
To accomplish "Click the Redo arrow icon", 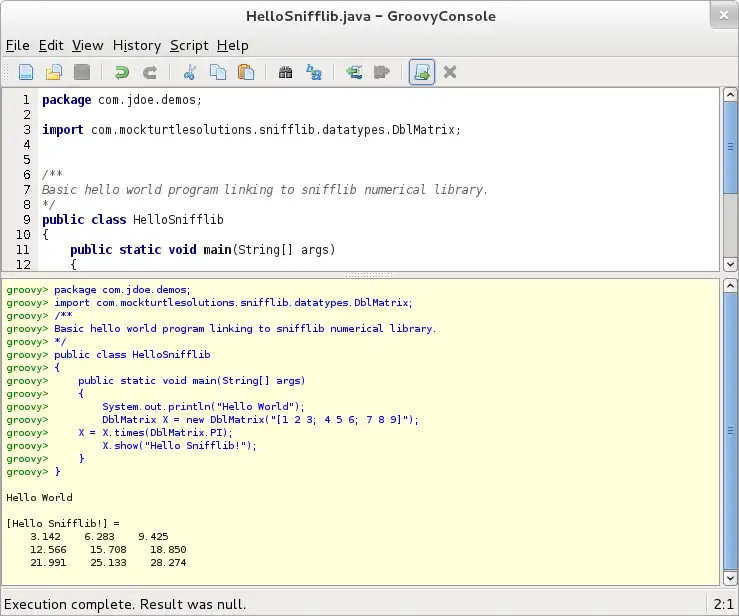I will (150, 72).
